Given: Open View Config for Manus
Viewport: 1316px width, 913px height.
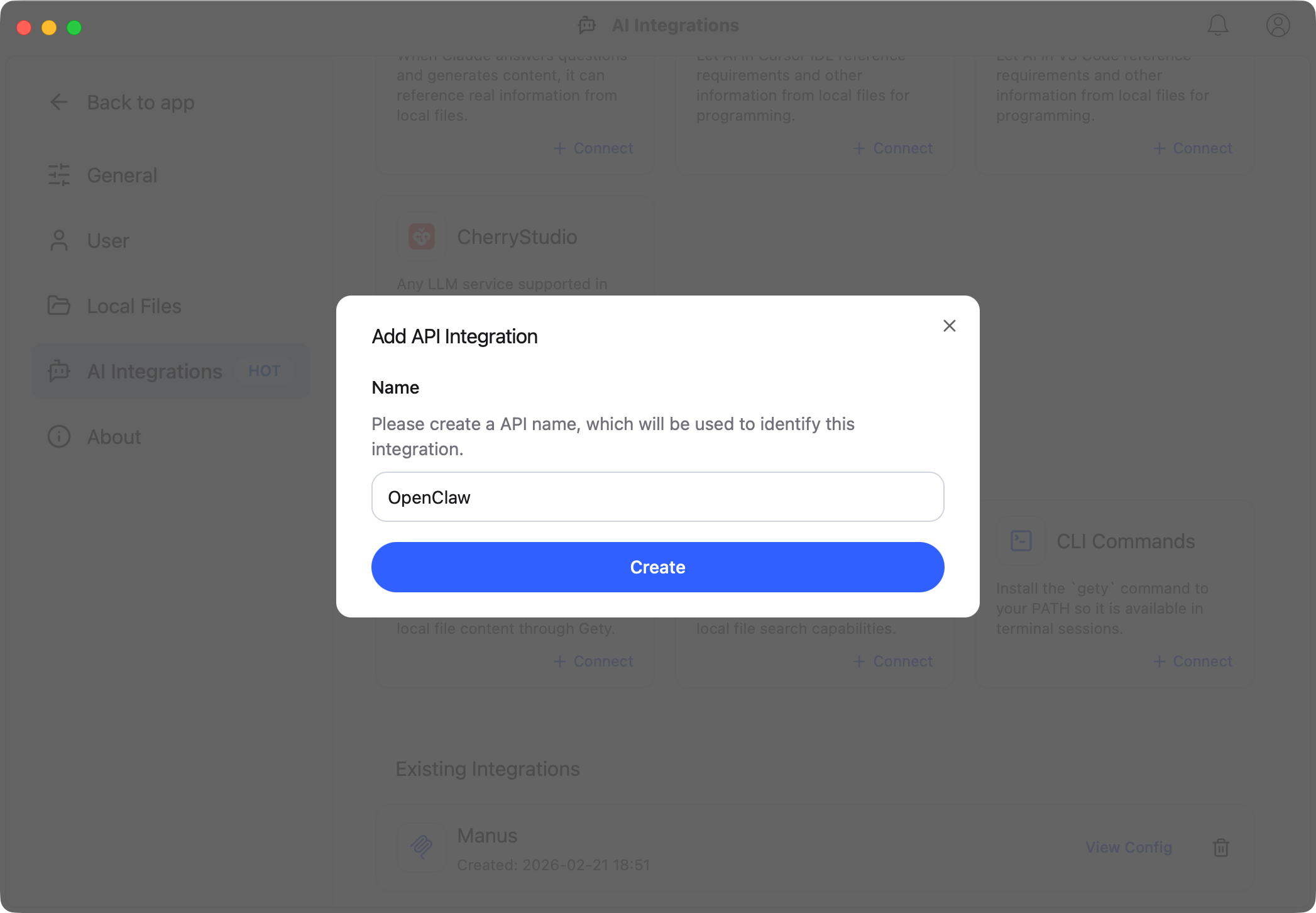Looking at the screenshot, I should (x=1128, y=847).
